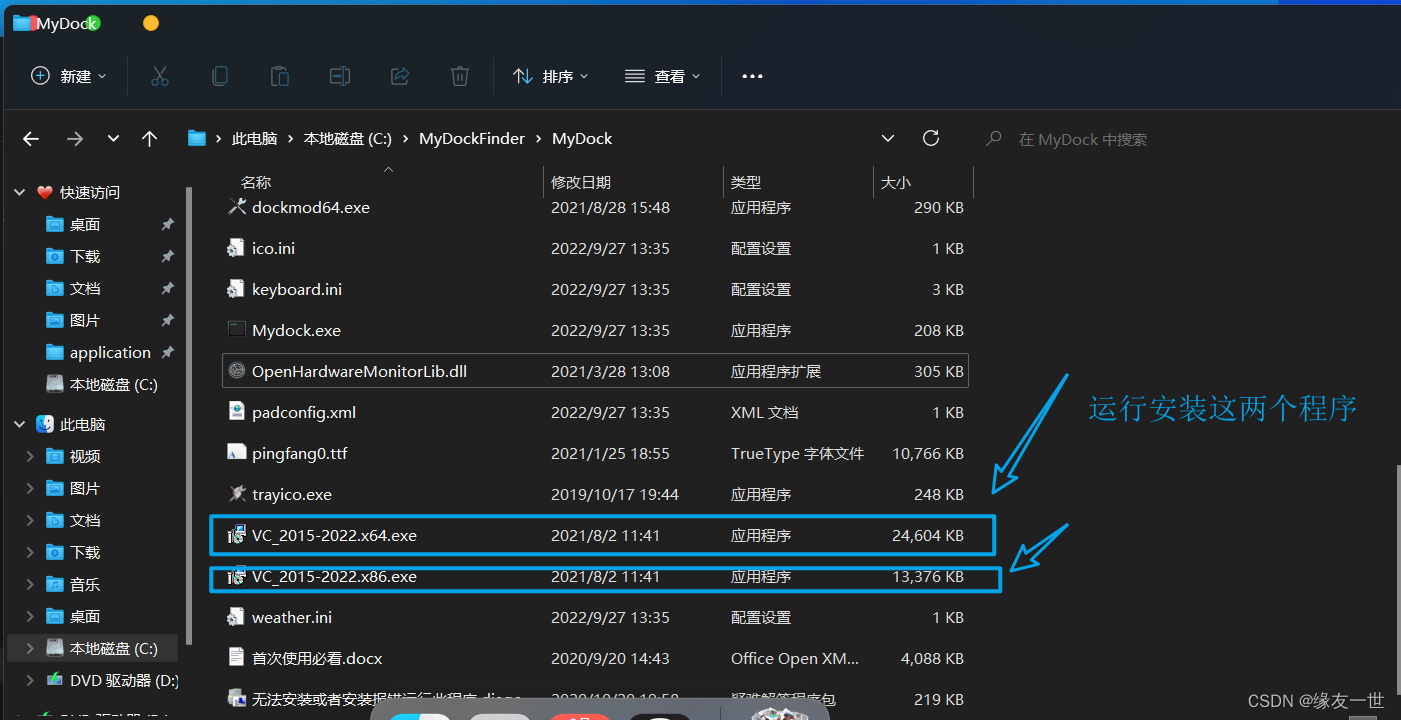The height and width of the screenshot is (720, 1401).
Task: Click the Delete trash icon
Action: [460, 76]
